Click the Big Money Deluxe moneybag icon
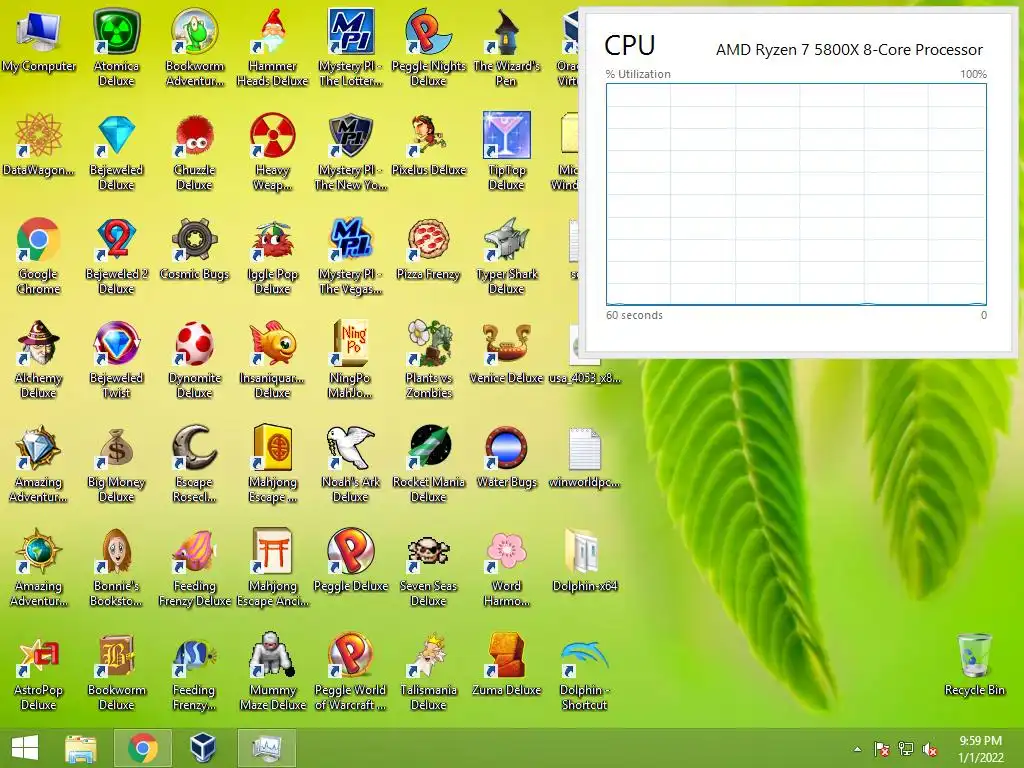The width and height of the screenshot is (1024, 768). [116, 448]
